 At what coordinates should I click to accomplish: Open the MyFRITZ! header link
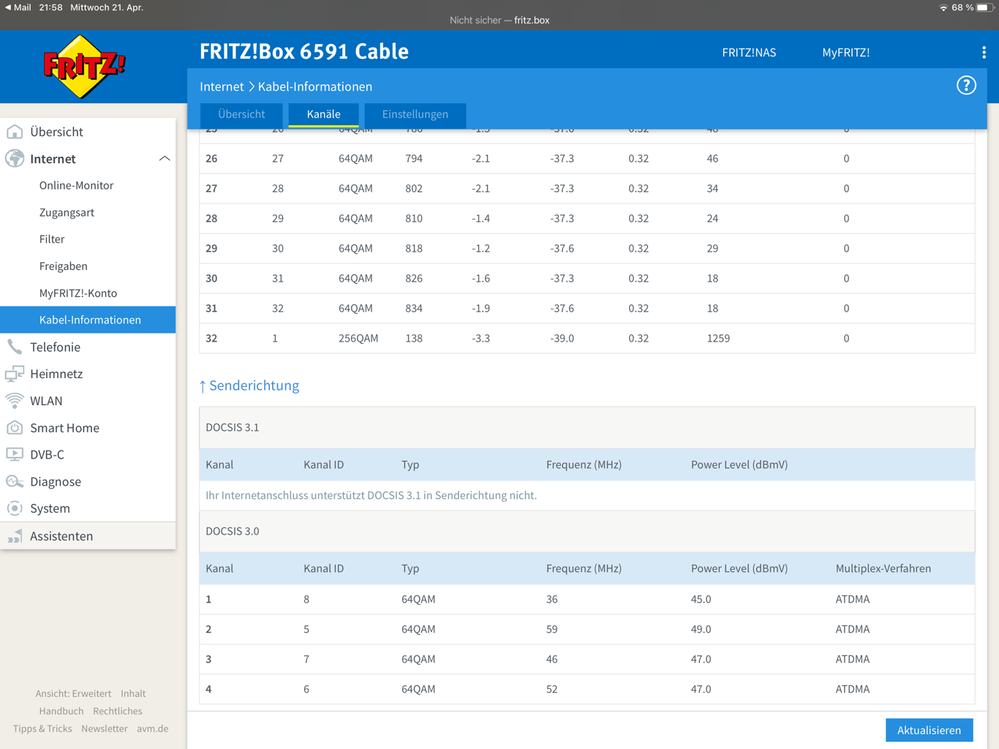[x=845, y=53]
